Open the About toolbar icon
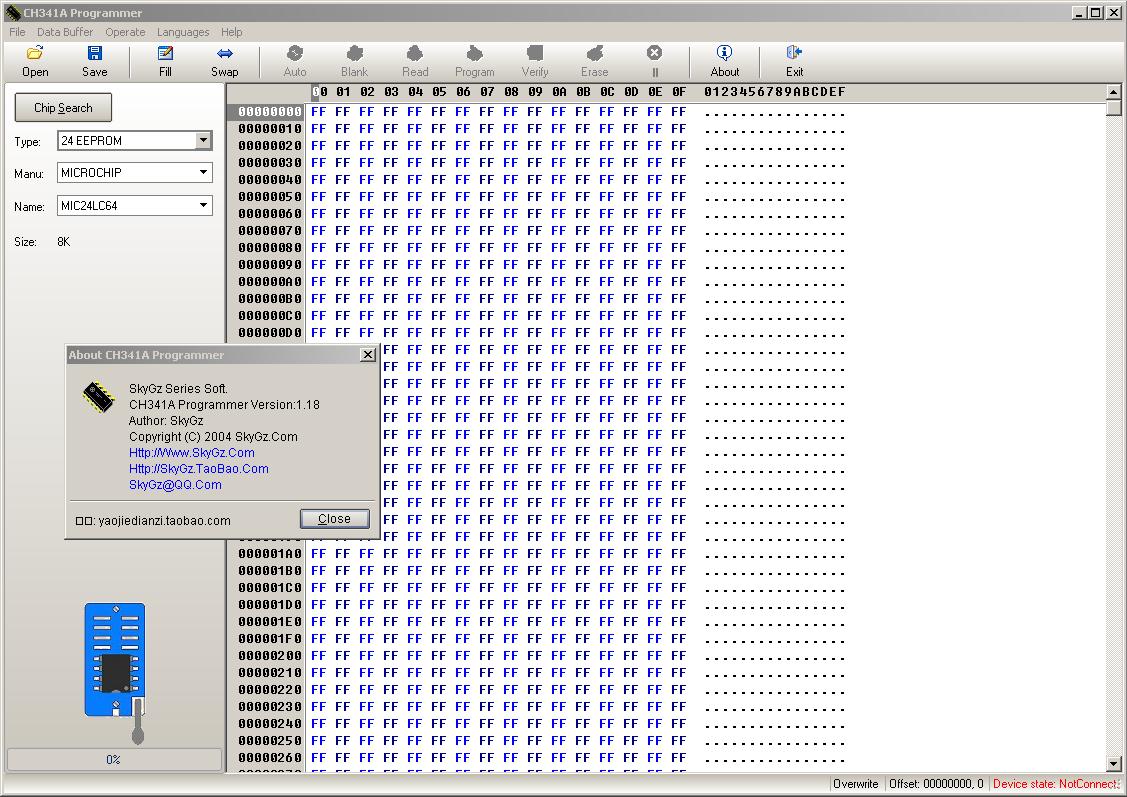Screen dimensions: 1127x797 tap(725, 61)
